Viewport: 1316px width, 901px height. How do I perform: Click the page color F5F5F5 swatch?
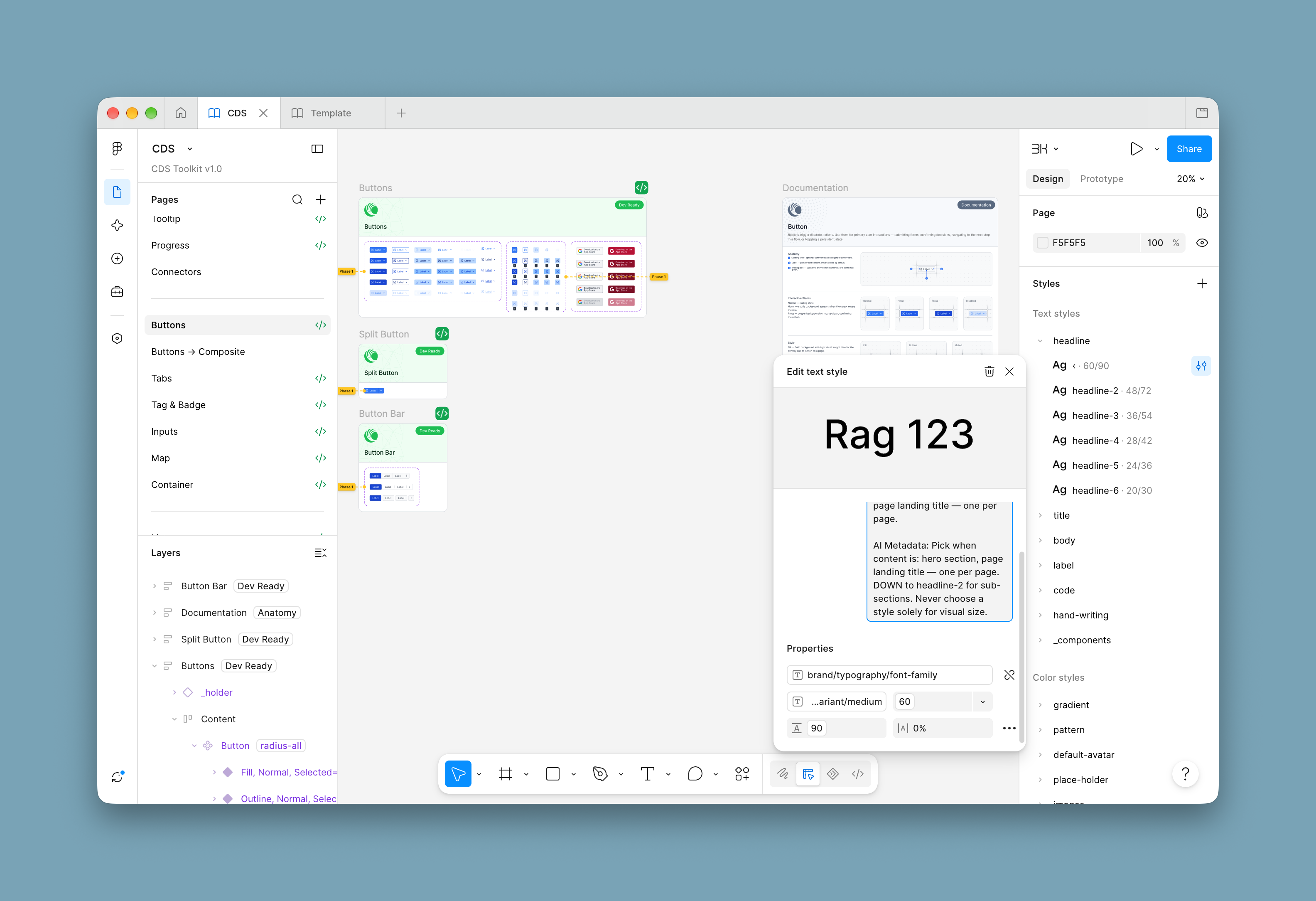(1043, 243)
